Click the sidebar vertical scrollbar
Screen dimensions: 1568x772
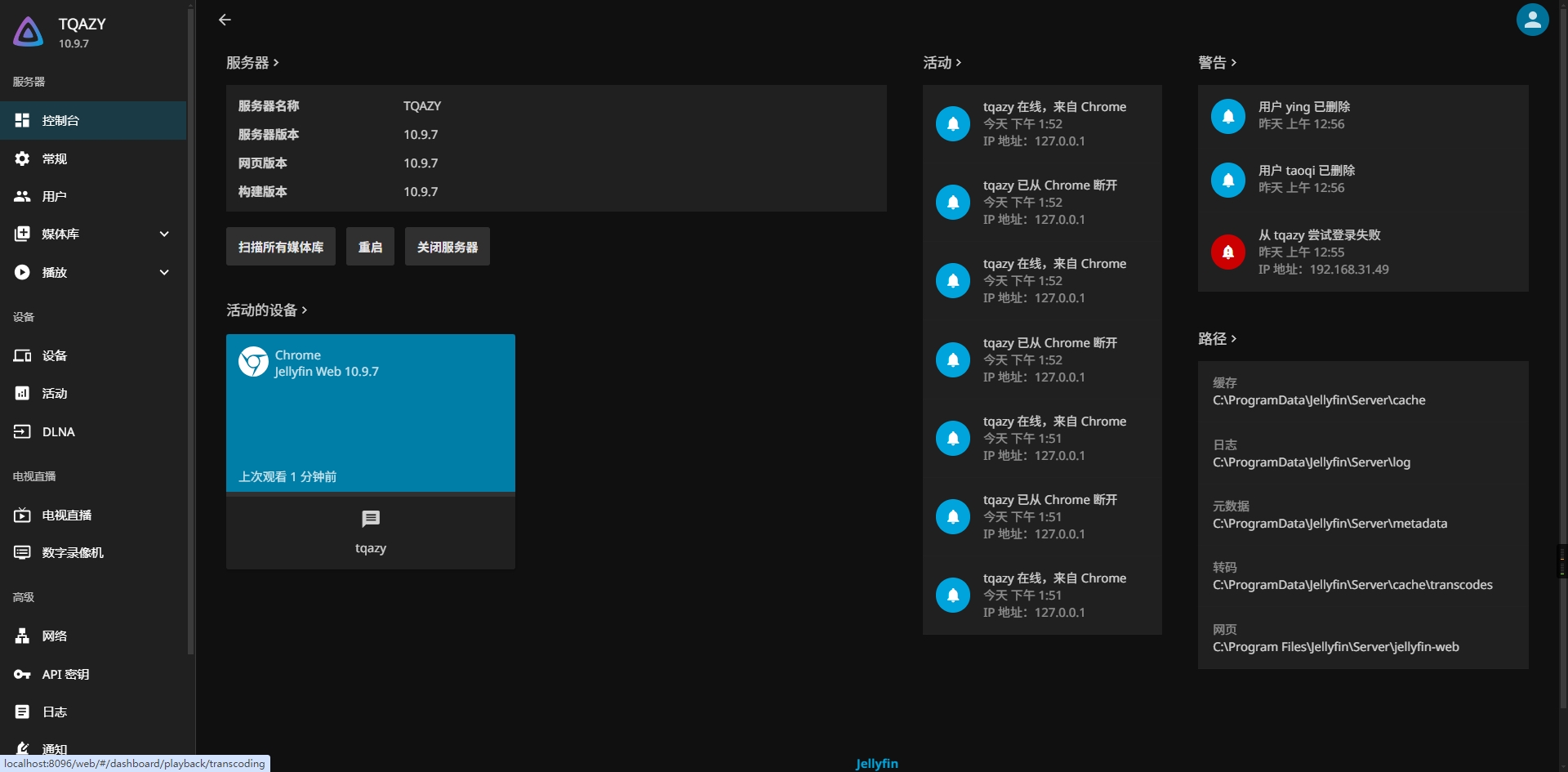pos(190,327)
